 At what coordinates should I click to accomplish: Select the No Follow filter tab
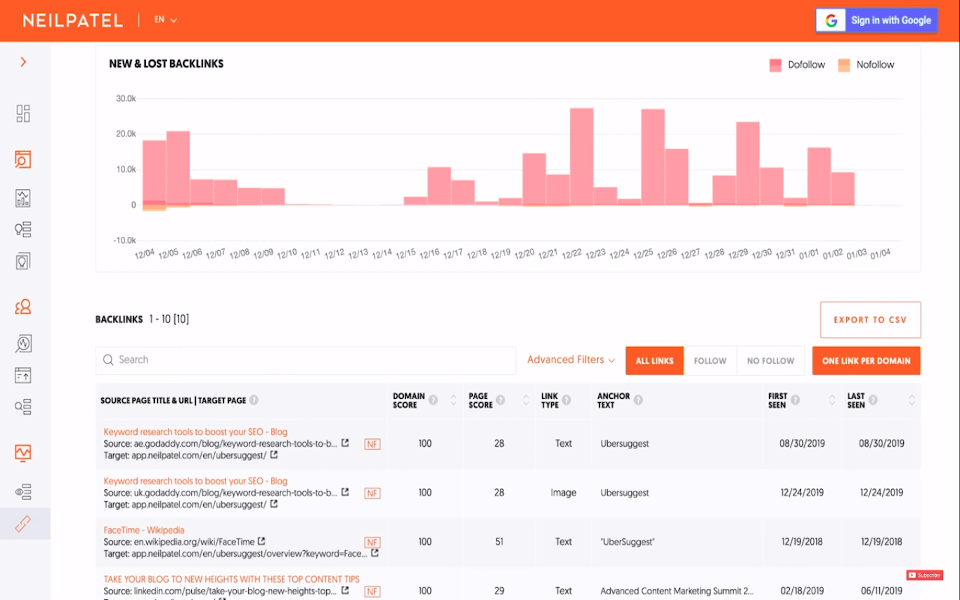770,361
